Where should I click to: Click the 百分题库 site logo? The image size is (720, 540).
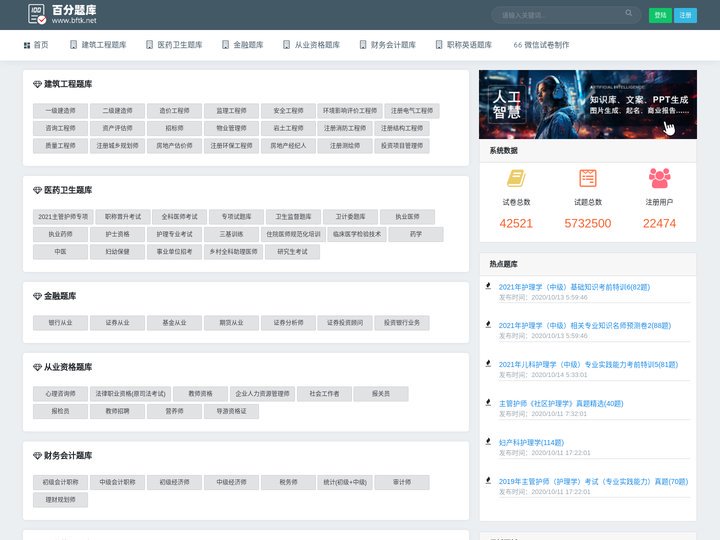coord(62,14)
